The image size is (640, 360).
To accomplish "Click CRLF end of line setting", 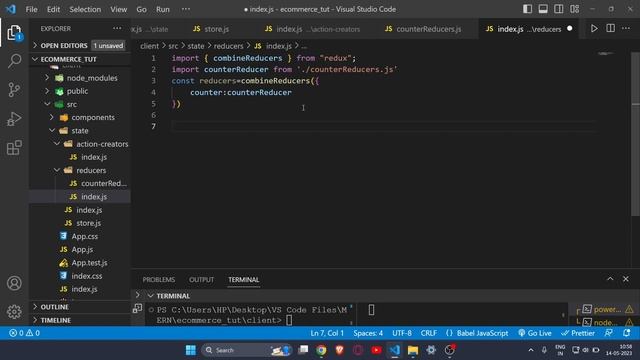I will (x=429, y=333).
